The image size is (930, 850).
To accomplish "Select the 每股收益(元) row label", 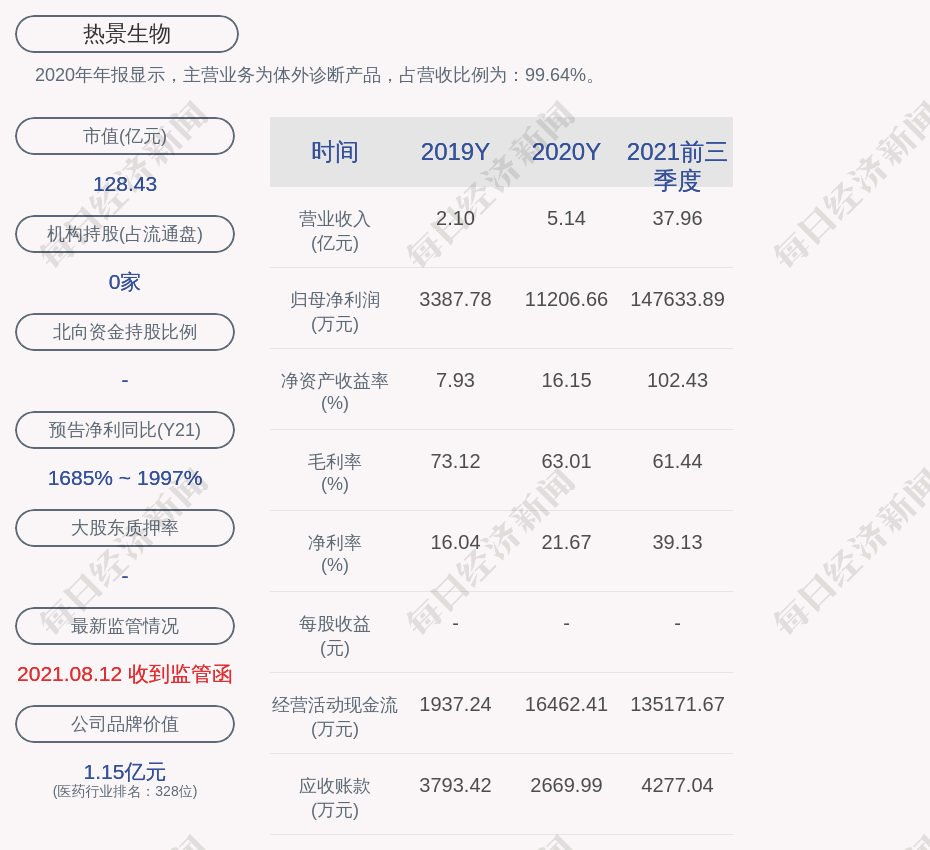I will [335, 636].
